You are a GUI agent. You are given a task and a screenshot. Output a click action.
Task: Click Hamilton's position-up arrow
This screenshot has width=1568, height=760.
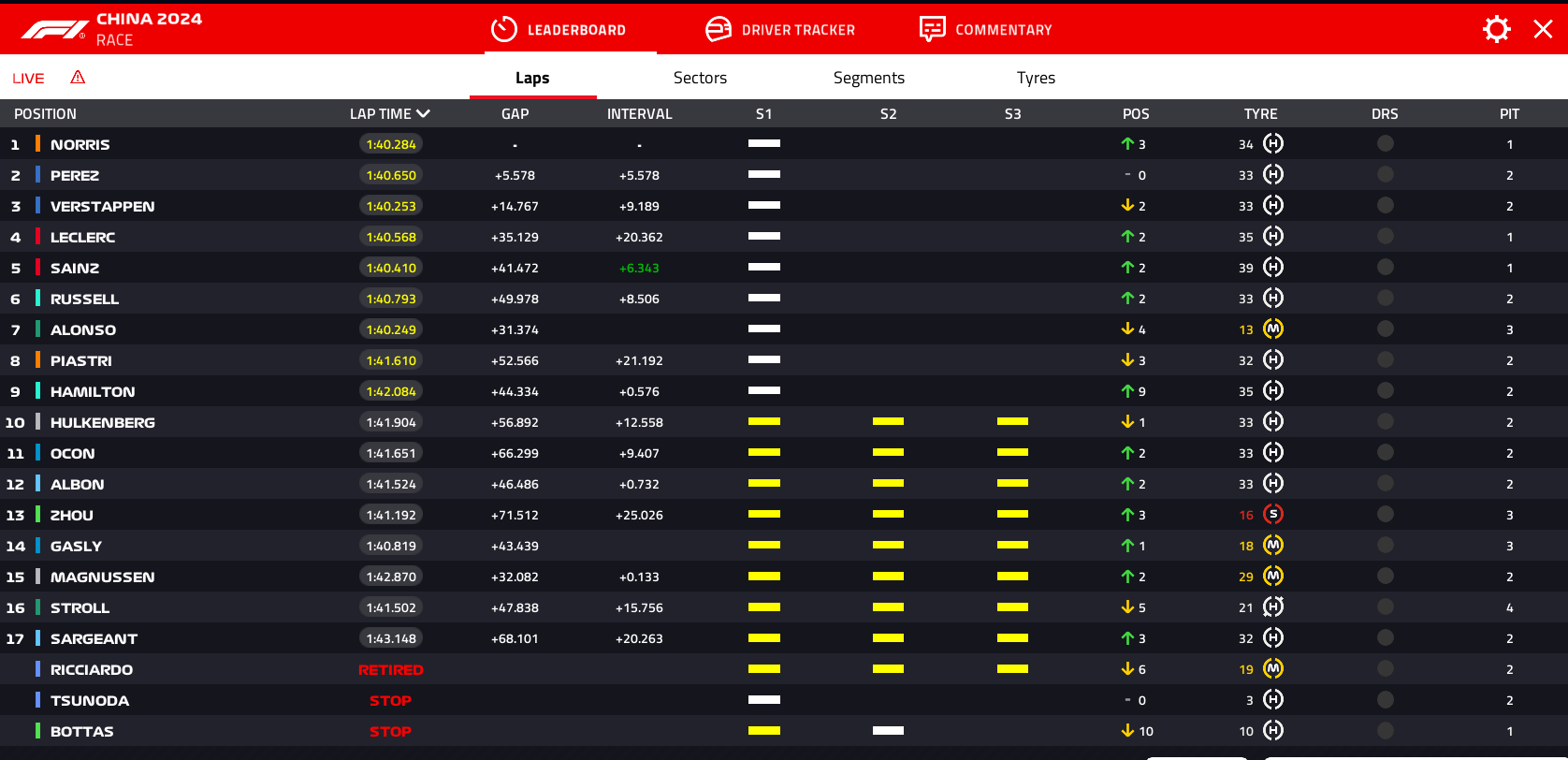[1127, 390]
